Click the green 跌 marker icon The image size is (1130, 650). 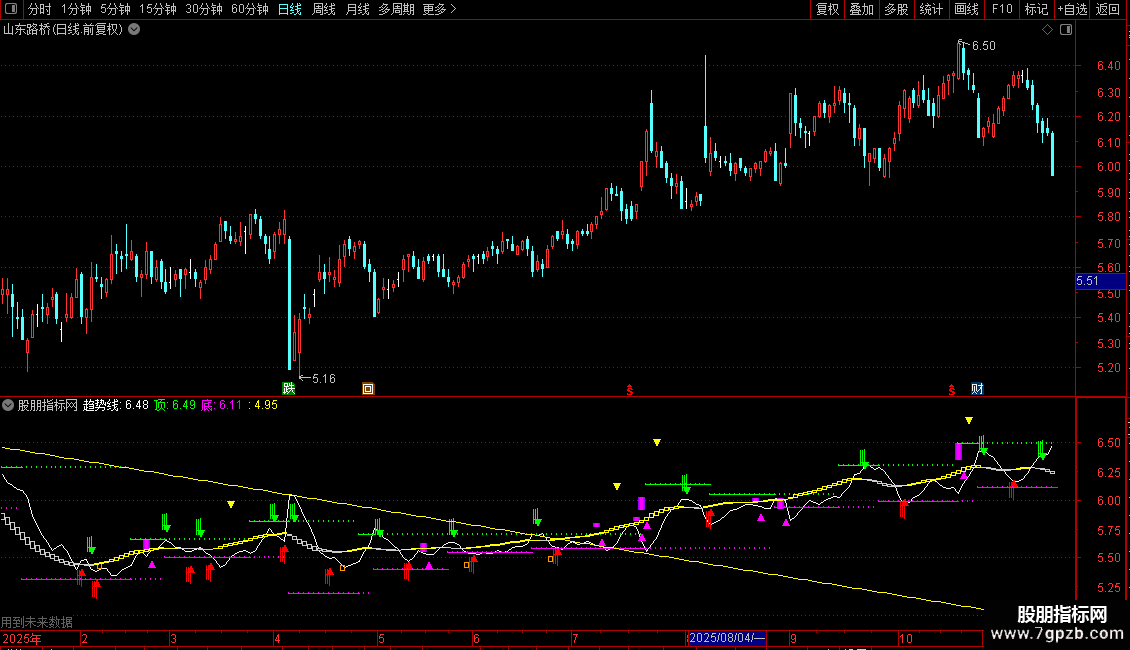tap(289, 388)
